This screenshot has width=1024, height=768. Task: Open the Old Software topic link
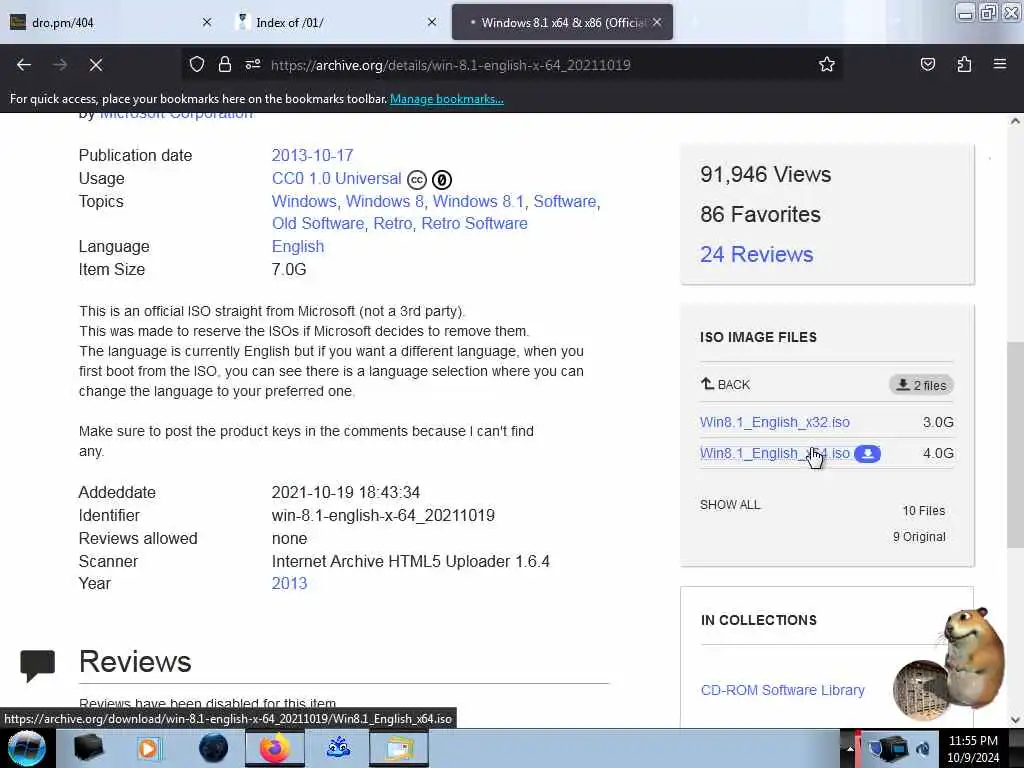[x=318, y=223]
